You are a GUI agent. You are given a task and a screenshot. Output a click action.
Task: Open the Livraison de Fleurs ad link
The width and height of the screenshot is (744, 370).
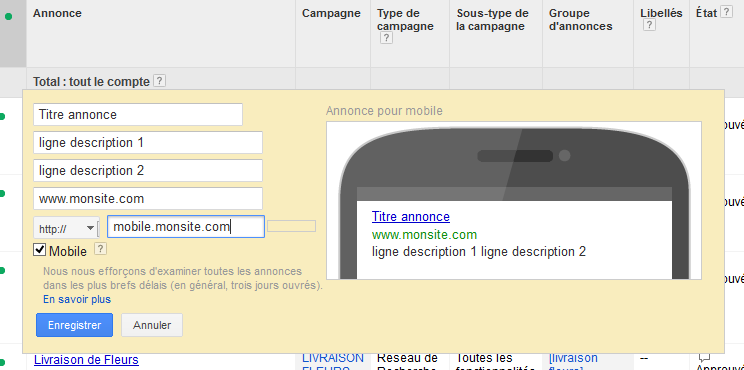[86, 360]
